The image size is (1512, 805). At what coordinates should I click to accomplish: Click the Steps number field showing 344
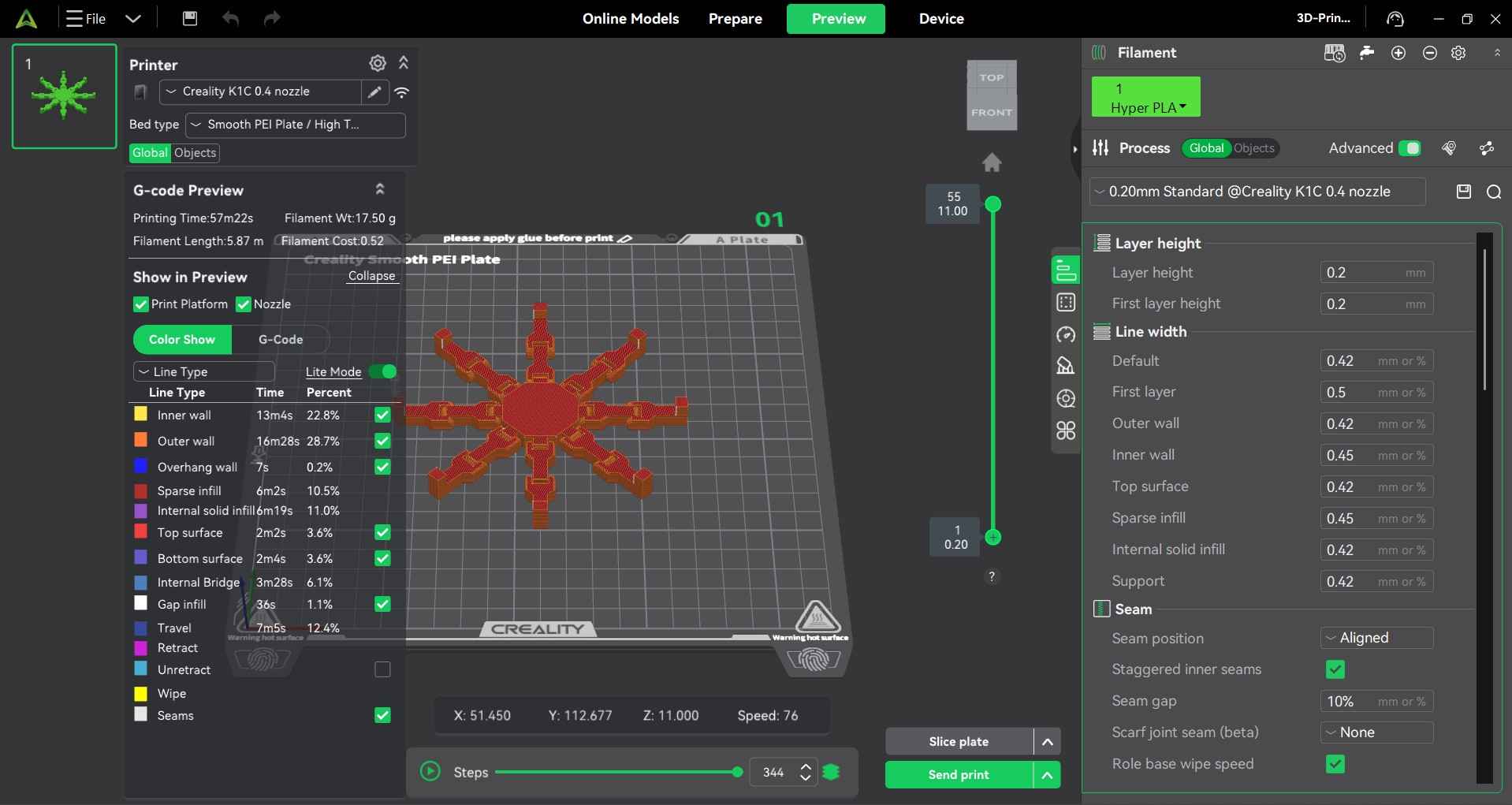pyautogui.click(x=773, y=773)
